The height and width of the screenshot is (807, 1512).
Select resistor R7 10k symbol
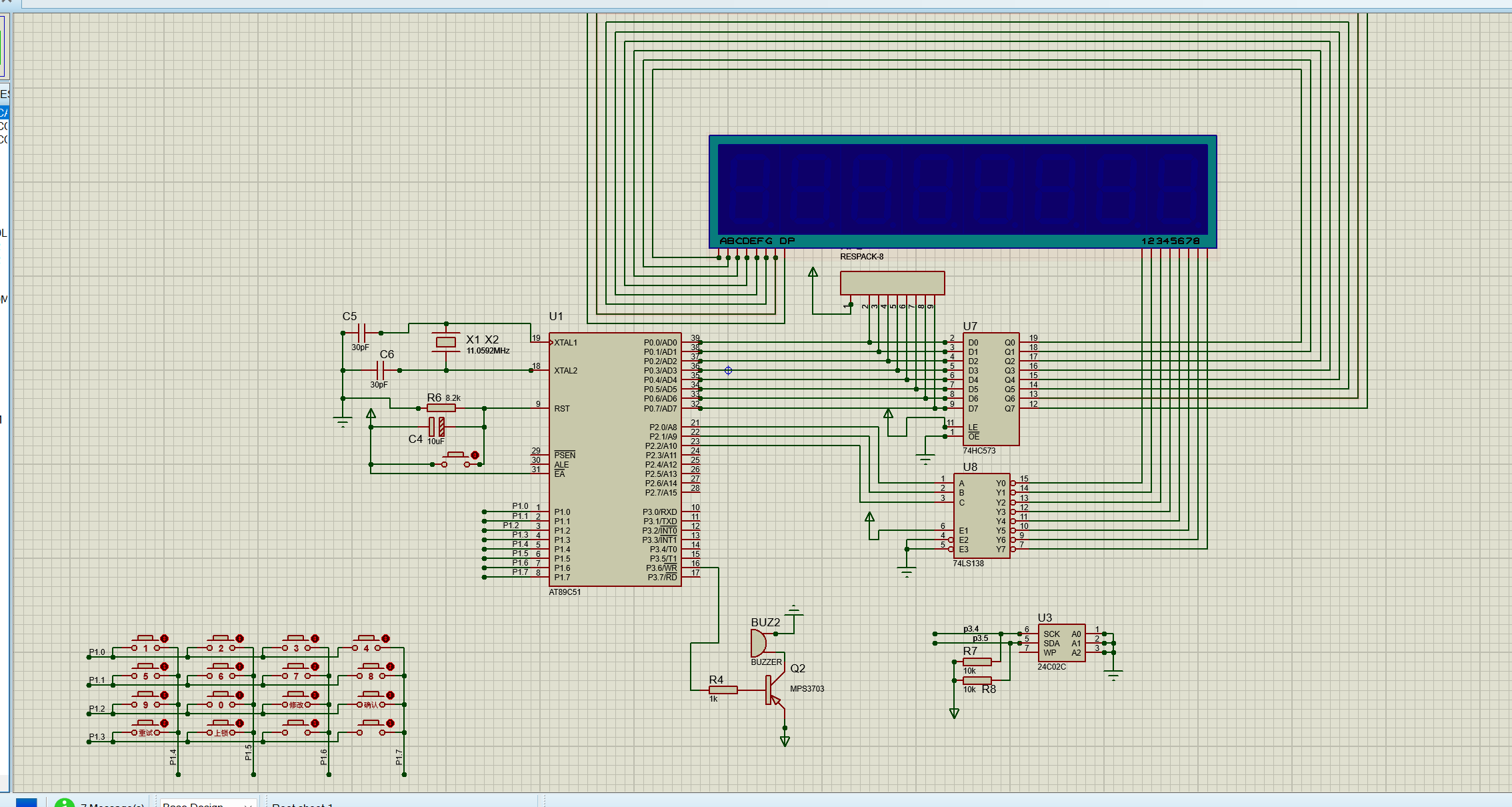pos(977,662)
